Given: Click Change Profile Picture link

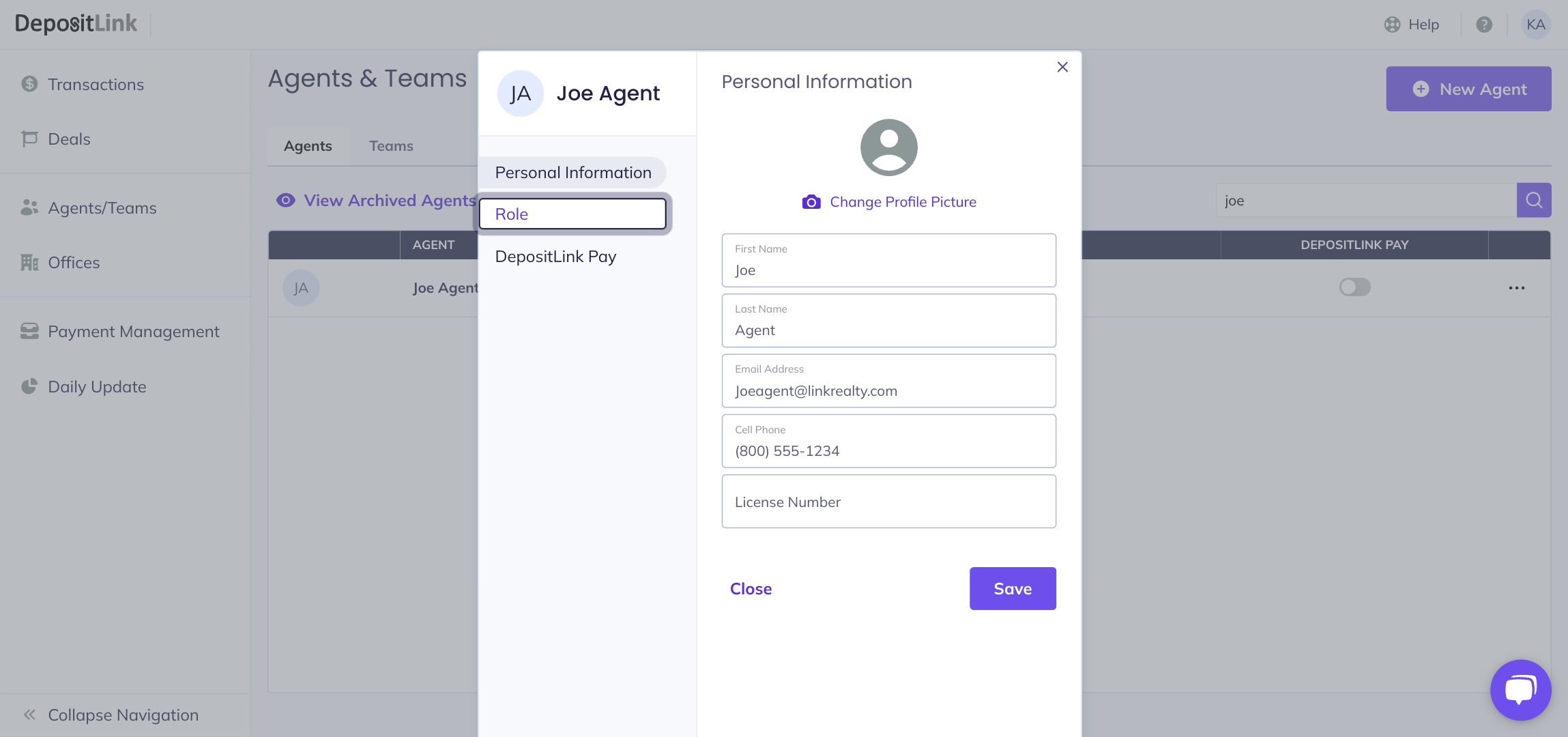Looking at the screenshot, I should (x=902, y=202).
